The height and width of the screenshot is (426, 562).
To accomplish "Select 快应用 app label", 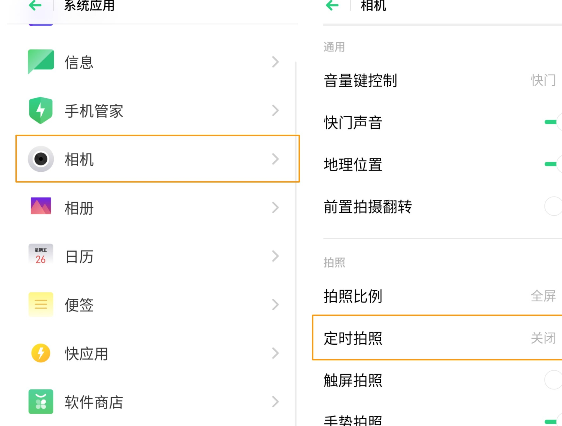I will (x=86, y=354).
